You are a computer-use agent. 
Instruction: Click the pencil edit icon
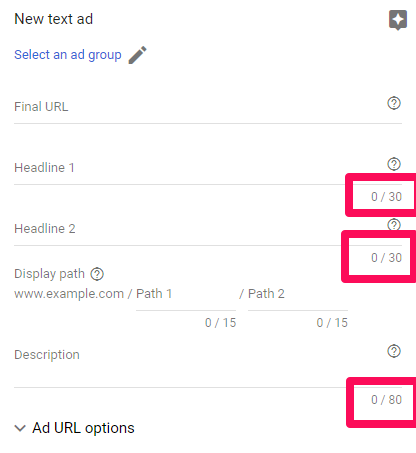click(137, 55)
